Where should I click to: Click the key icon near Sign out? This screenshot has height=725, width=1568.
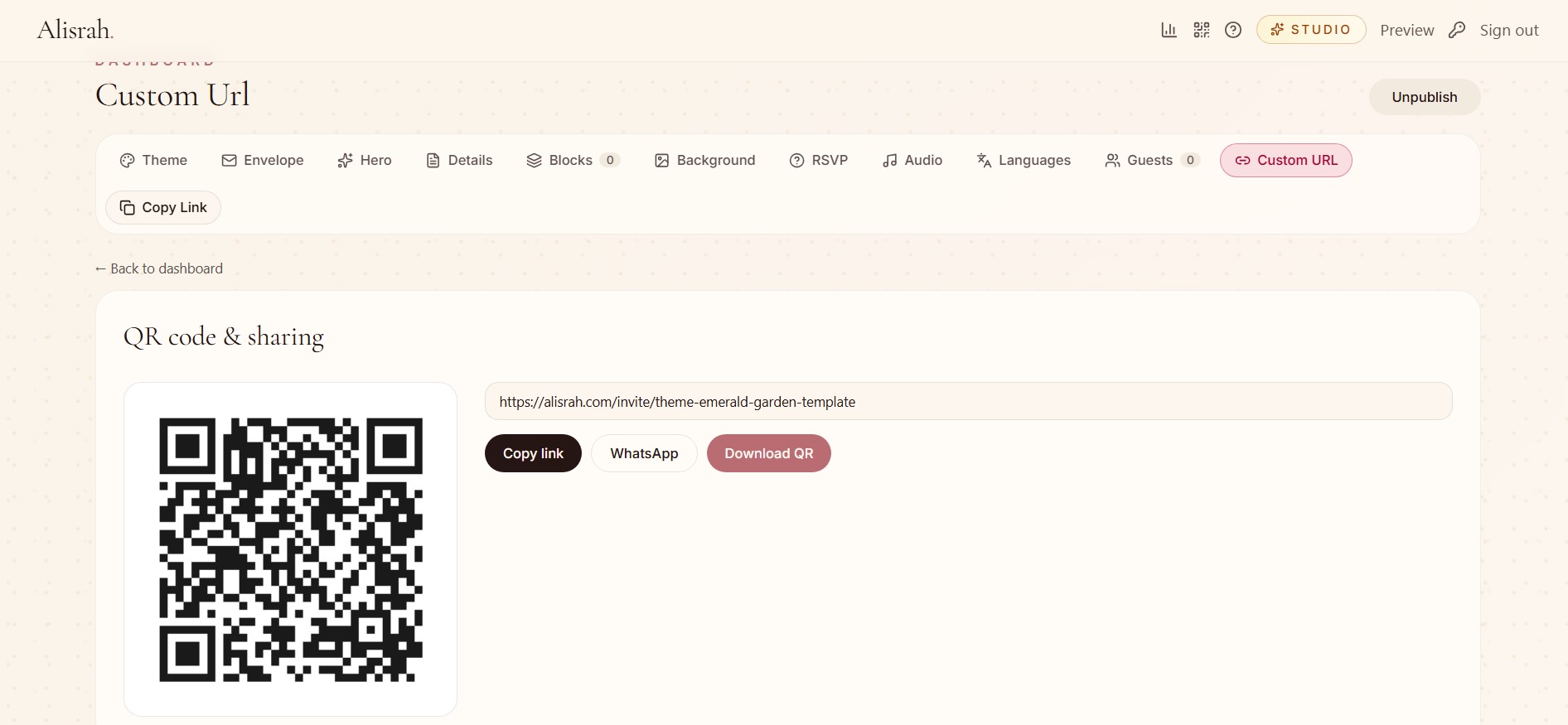click(x=1456, y=30)
